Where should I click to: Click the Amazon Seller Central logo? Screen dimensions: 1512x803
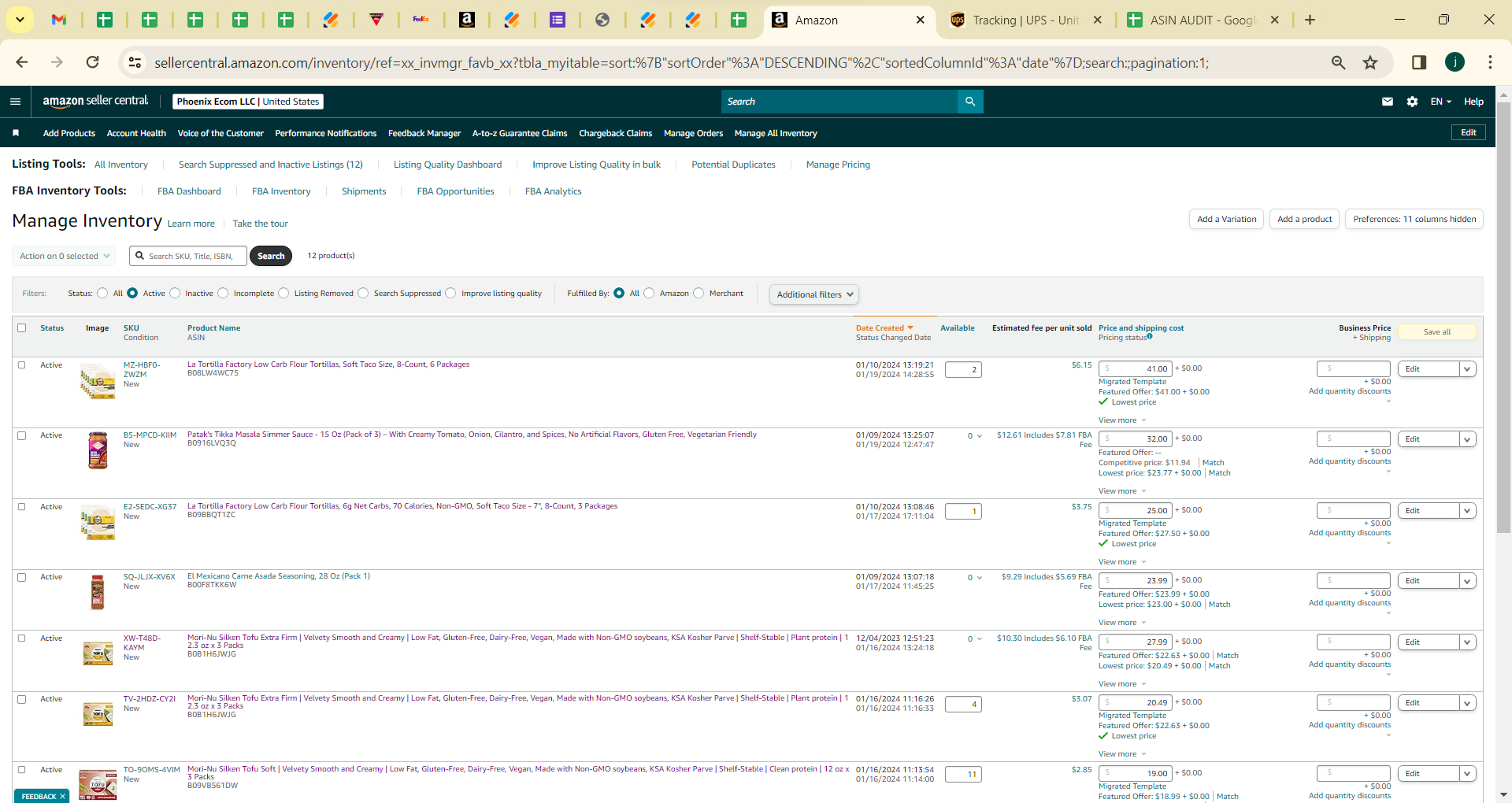click(95, 101)
